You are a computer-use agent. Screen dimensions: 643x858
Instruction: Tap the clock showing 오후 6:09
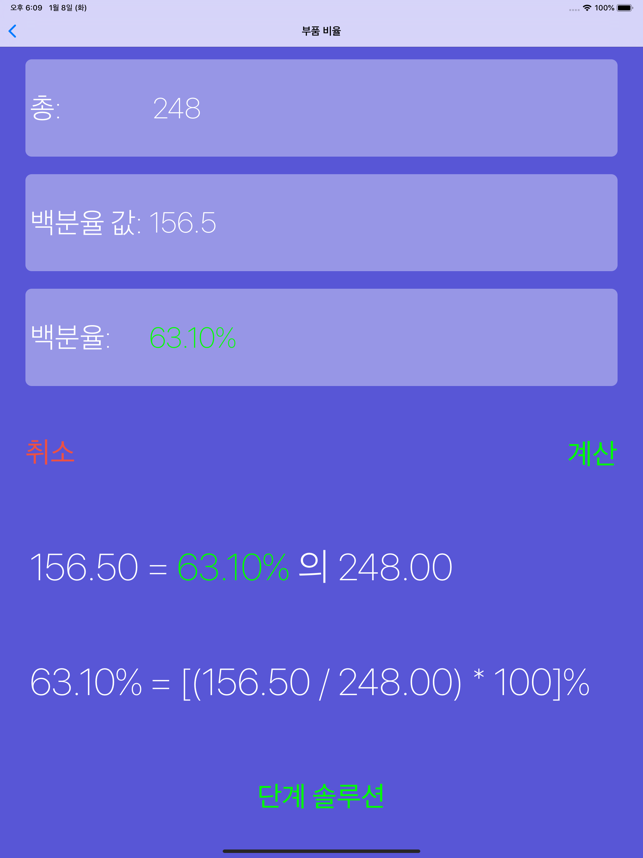pos(26,8)
